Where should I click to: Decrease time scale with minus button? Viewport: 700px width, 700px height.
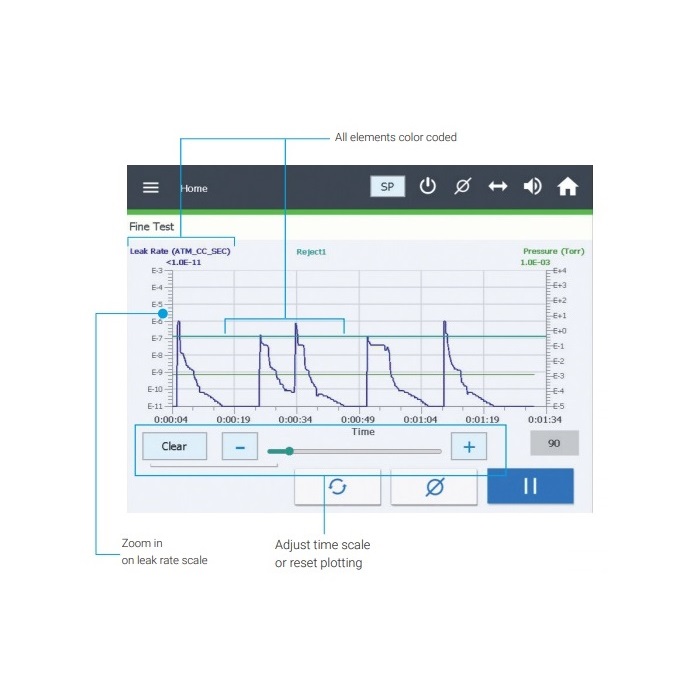click(x=240, y=446)
